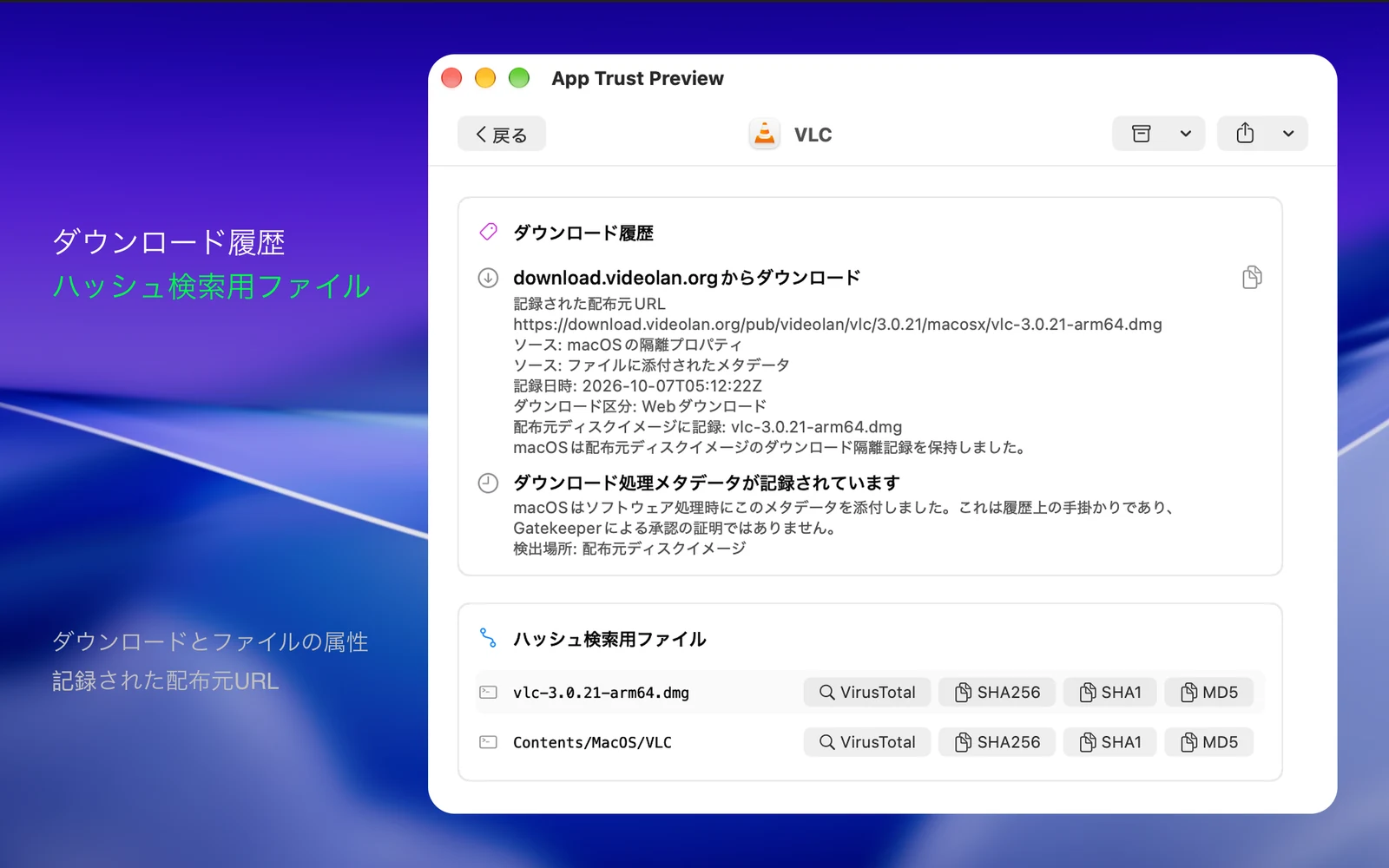Click the App Trust Preview window title
Screen dimensions: 1389x868
click(x=637, y=78)
